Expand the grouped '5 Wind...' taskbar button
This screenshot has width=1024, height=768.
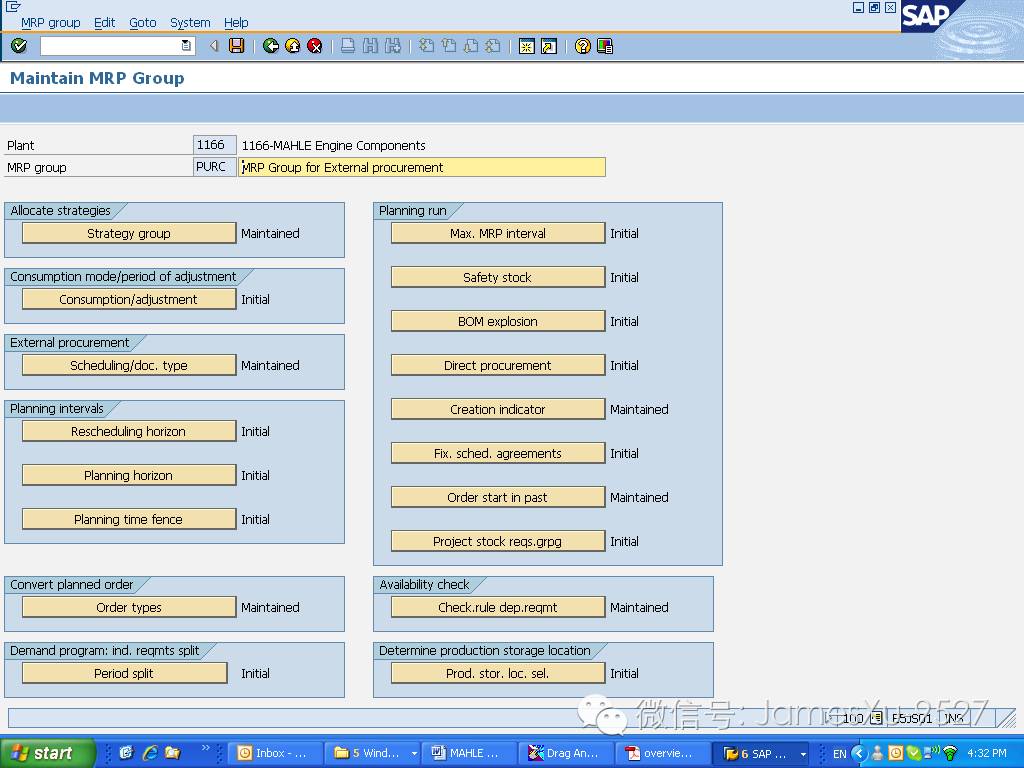click(x=413, y=753)
